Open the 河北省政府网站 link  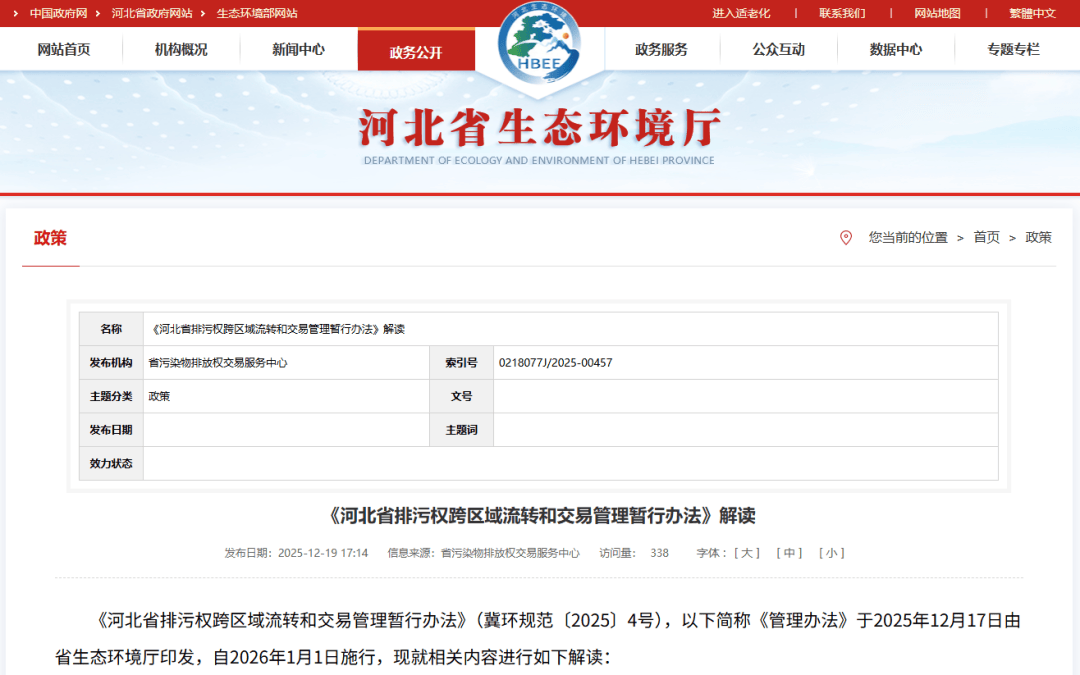[x=152, y=13]
